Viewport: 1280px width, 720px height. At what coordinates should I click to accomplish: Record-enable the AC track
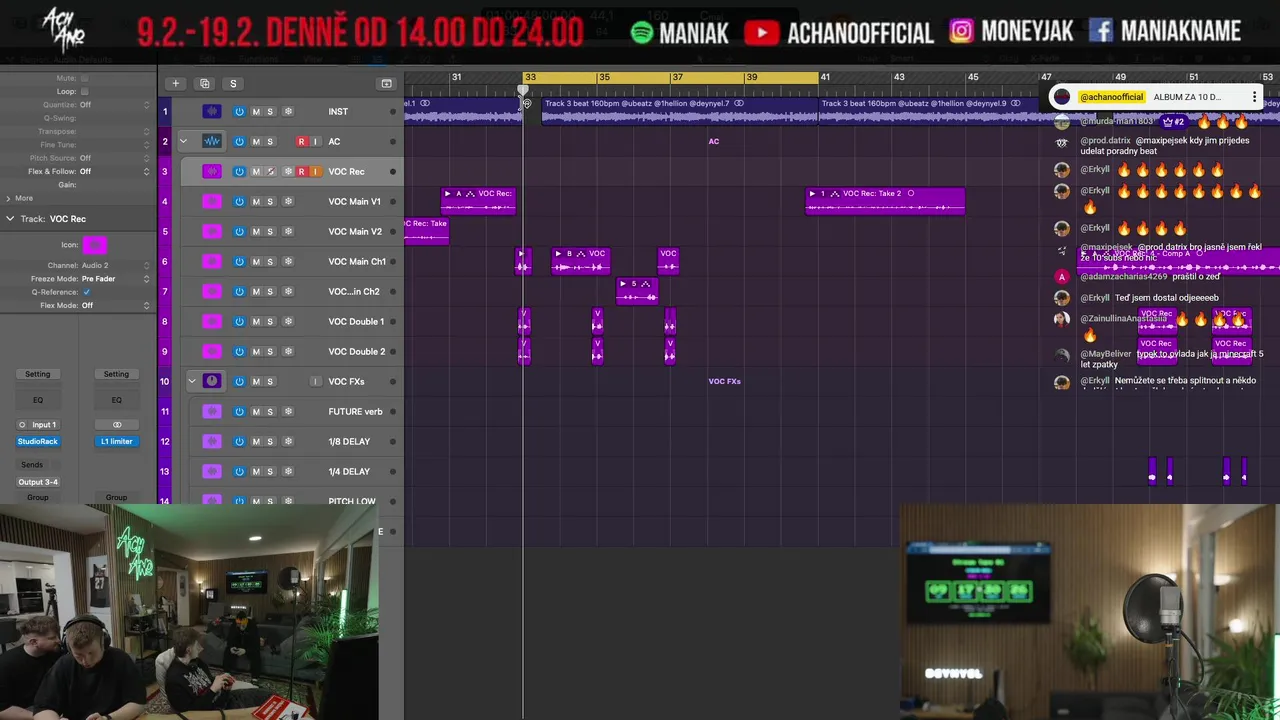[301, 141]
